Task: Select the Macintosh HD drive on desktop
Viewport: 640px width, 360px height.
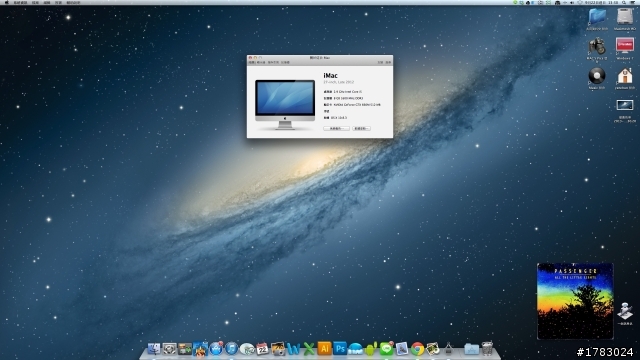Action: point(625,17)
